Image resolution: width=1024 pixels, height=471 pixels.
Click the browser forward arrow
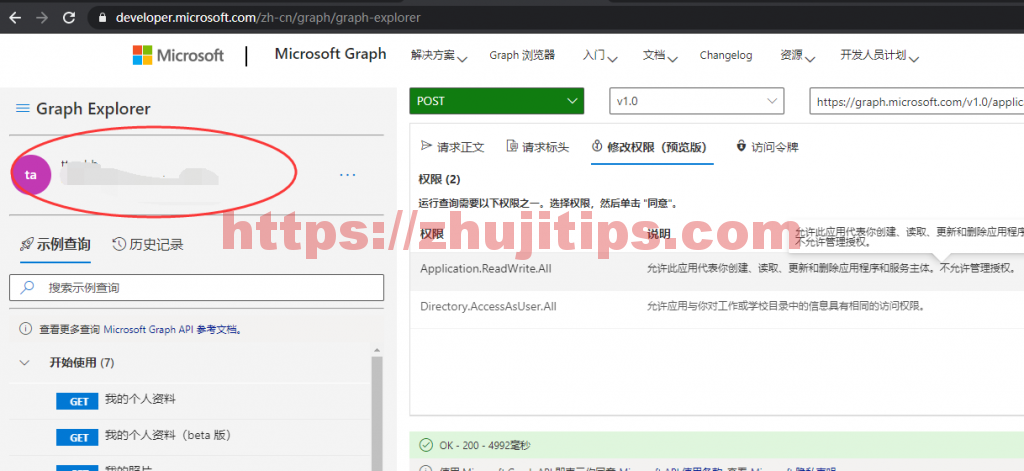[x=42, y=18]
